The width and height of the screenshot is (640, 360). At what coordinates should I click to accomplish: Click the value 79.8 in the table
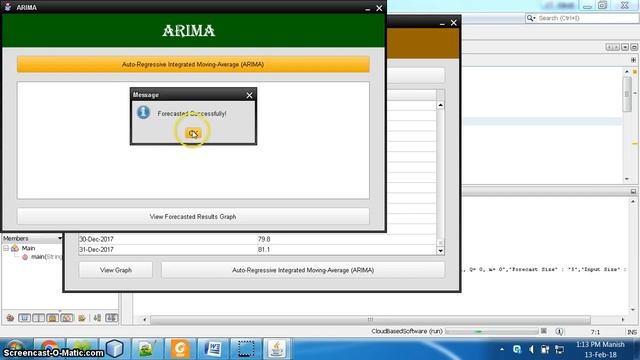264,239
